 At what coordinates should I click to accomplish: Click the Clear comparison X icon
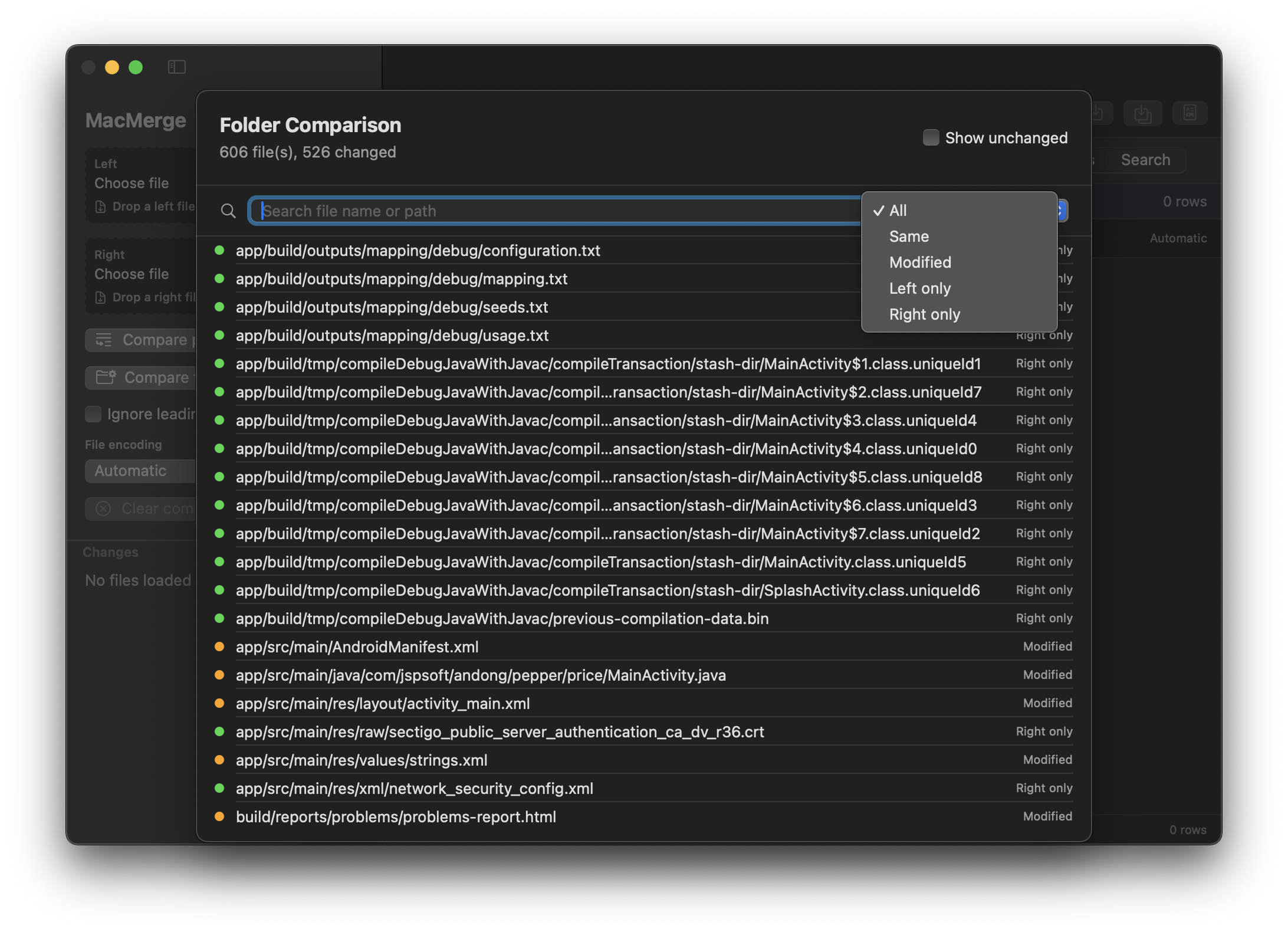pos(103,508)
